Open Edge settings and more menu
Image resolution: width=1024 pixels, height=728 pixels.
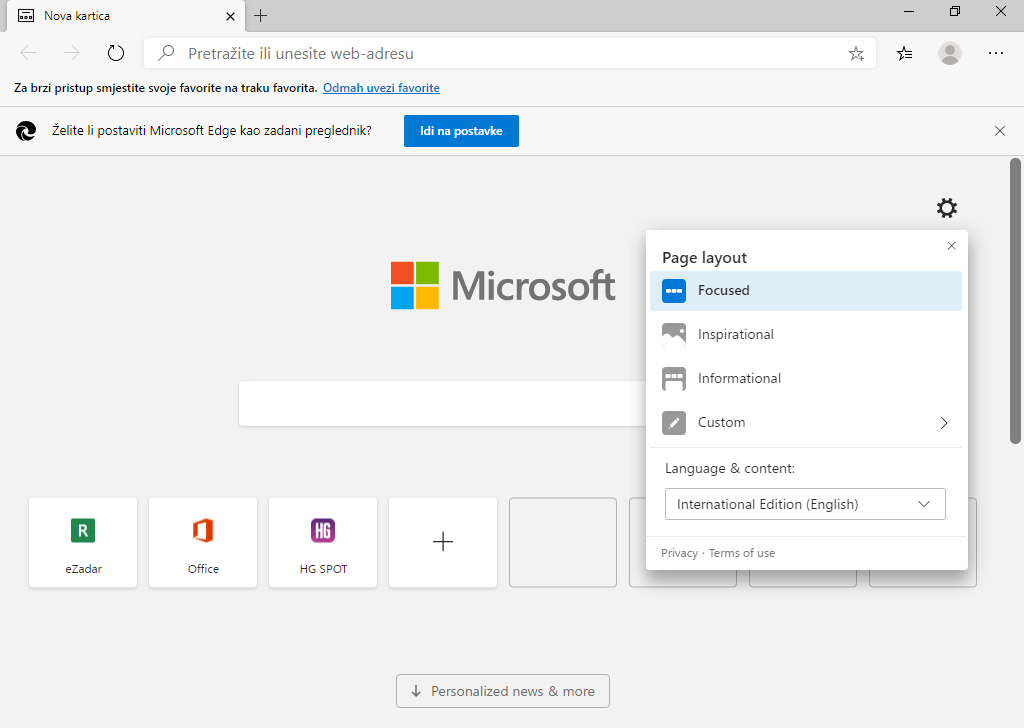pyautogui.click(x=996, y=54)
